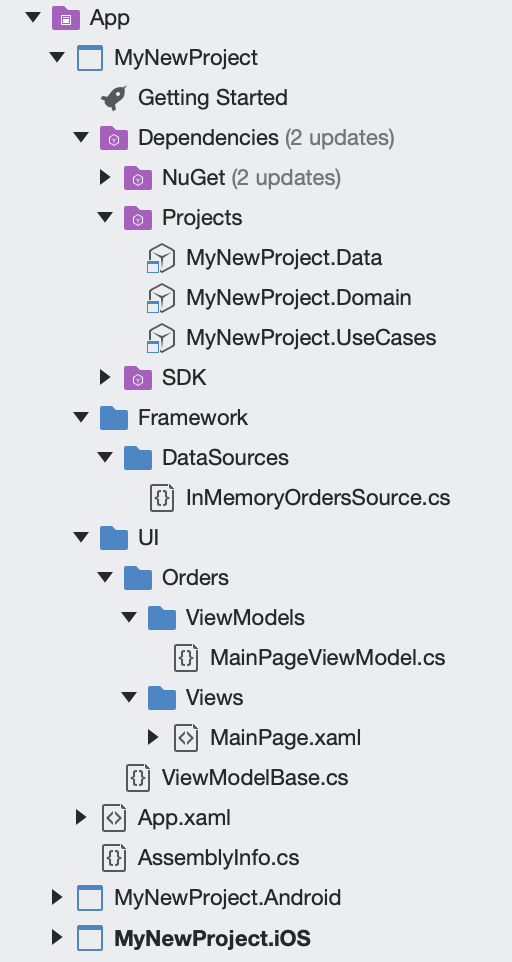Viewport: 512px width, 962px height.
Task: Click the MainPage.xaml file icon
Action: (186, 737)
